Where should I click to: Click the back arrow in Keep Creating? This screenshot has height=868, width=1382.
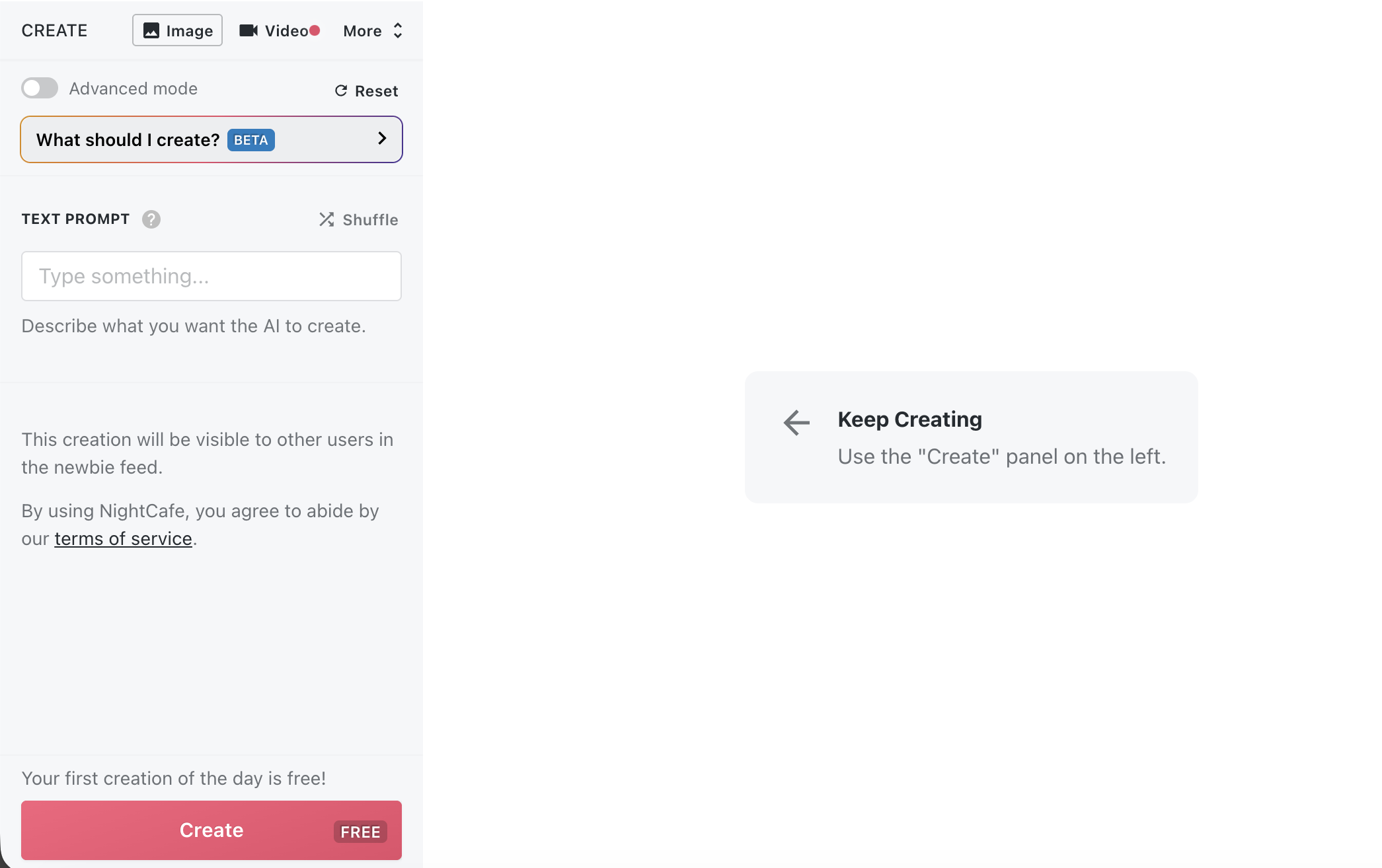pos(796,422)
